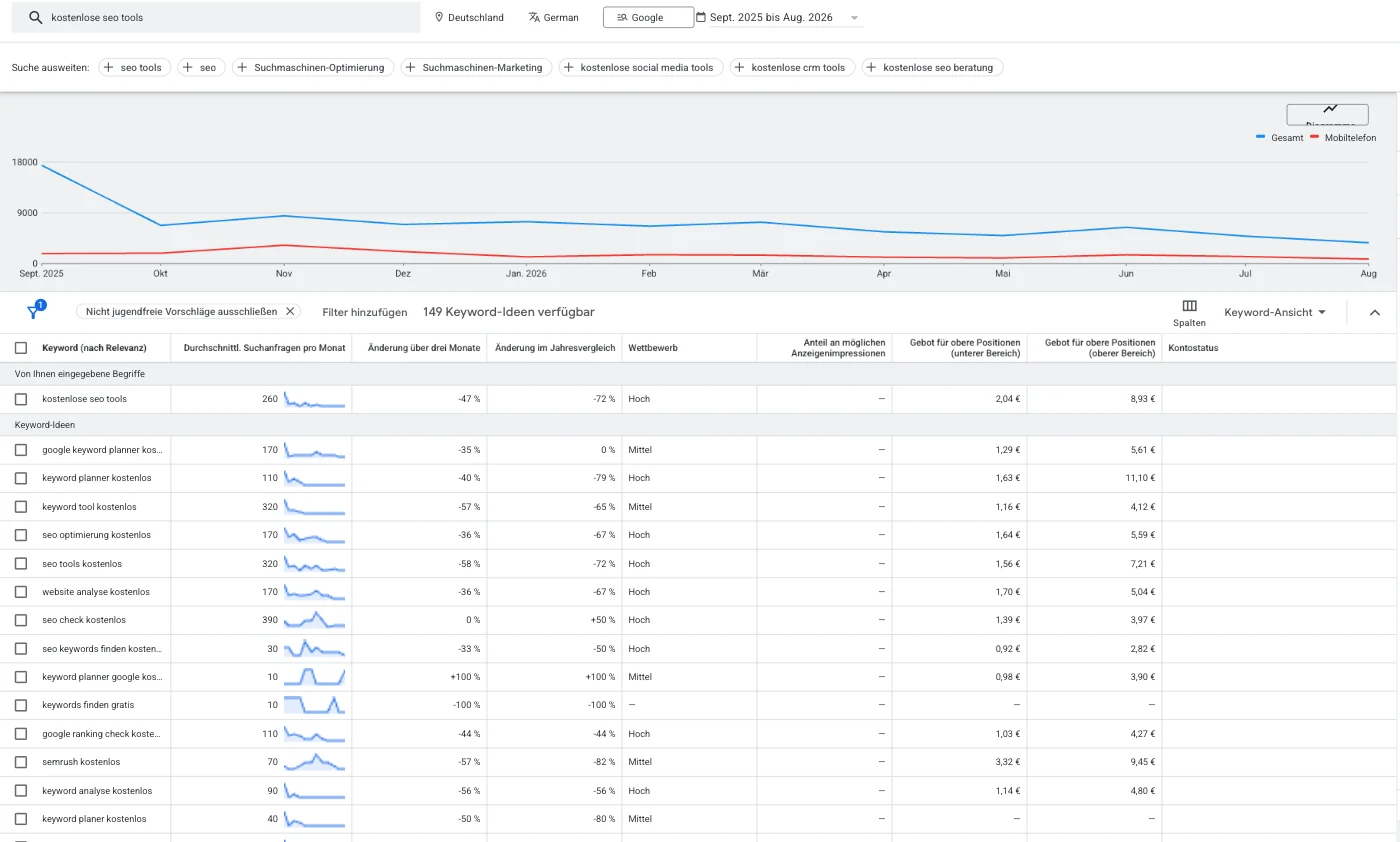This screenshot has width=1400, height=842.
Task: Add the 'seo' plus chip
Action: click(202, 67)
